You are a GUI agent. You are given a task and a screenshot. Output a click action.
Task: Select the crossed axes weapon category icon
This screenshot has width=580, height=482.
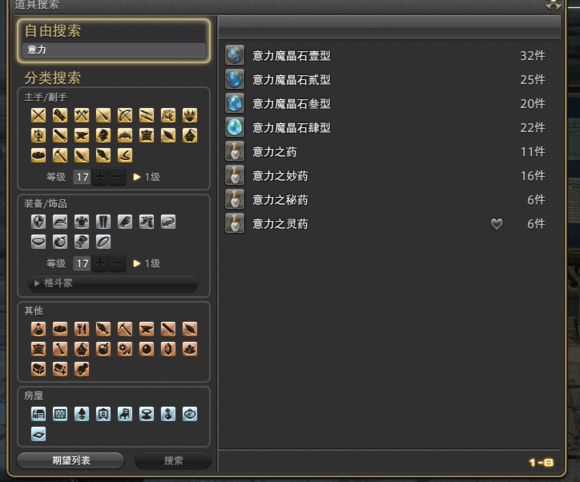click(x=82, y=115)
